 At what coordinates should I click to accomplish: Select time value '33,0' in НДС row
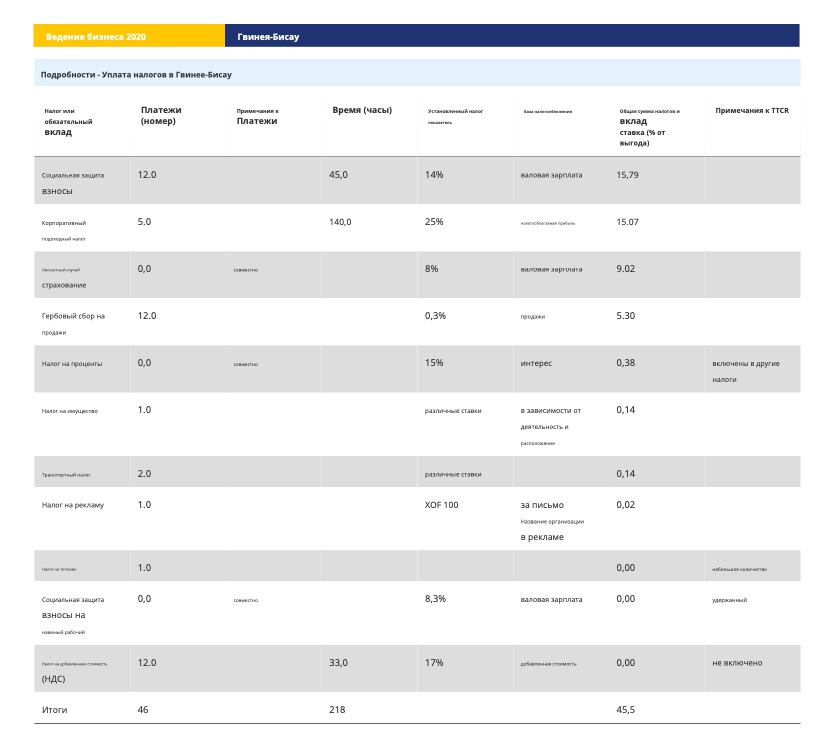pos(338,663)
